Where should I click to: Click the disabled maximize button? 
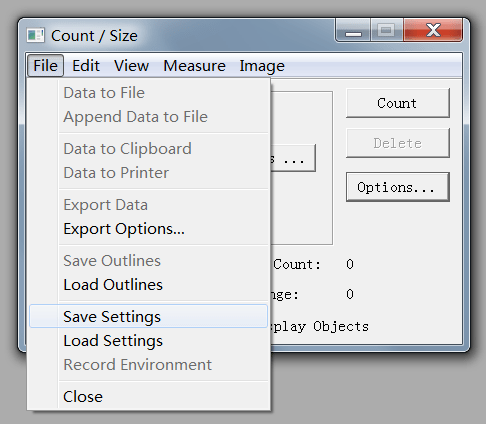tap(386, 30)
